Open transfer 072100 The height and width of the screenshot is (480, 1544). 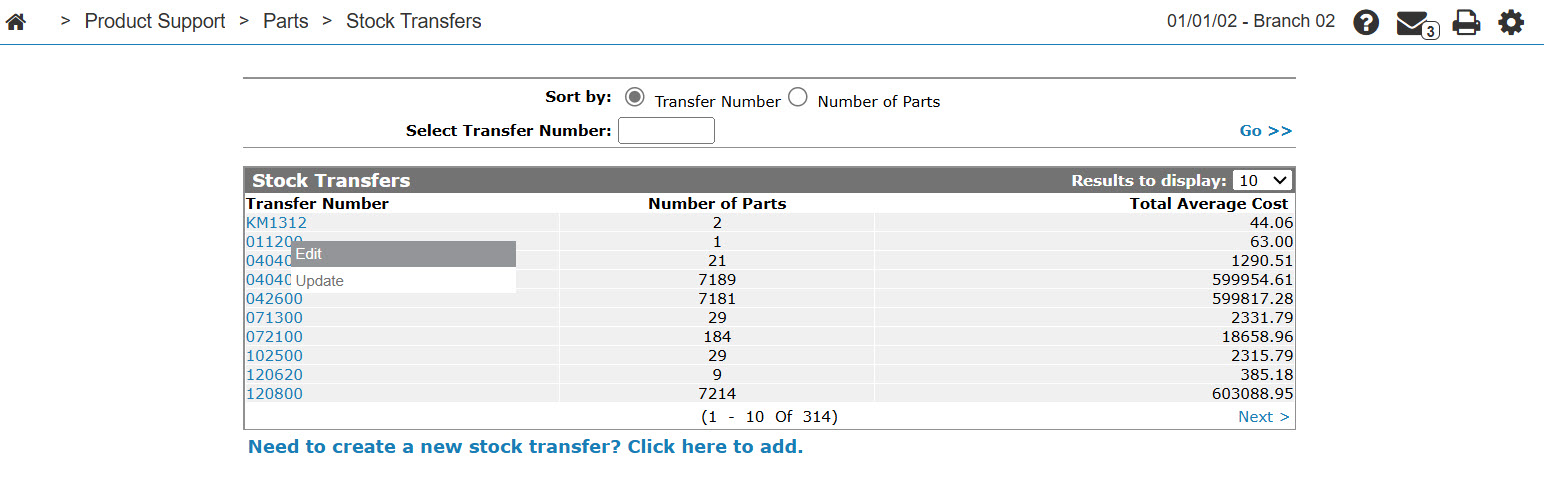pyautogui.click(x=274, y=337)
